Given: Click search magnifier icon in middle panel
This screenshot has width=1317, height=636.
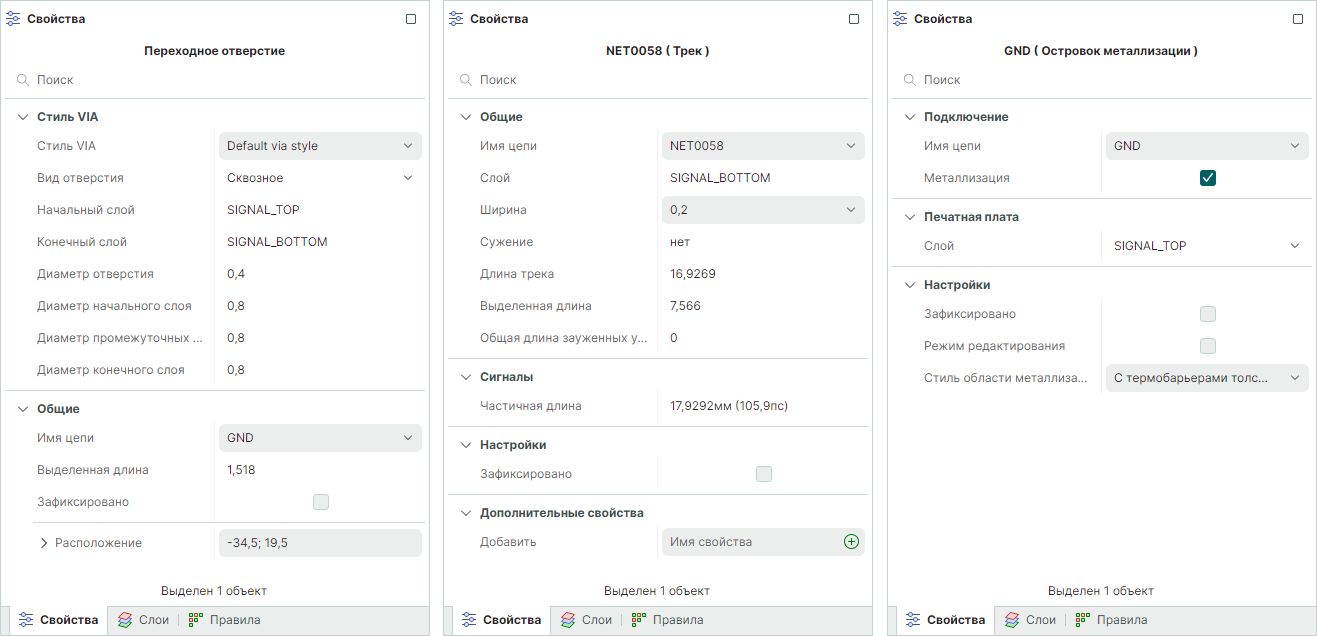Looking at the screenshot, I should pos(465,80).
